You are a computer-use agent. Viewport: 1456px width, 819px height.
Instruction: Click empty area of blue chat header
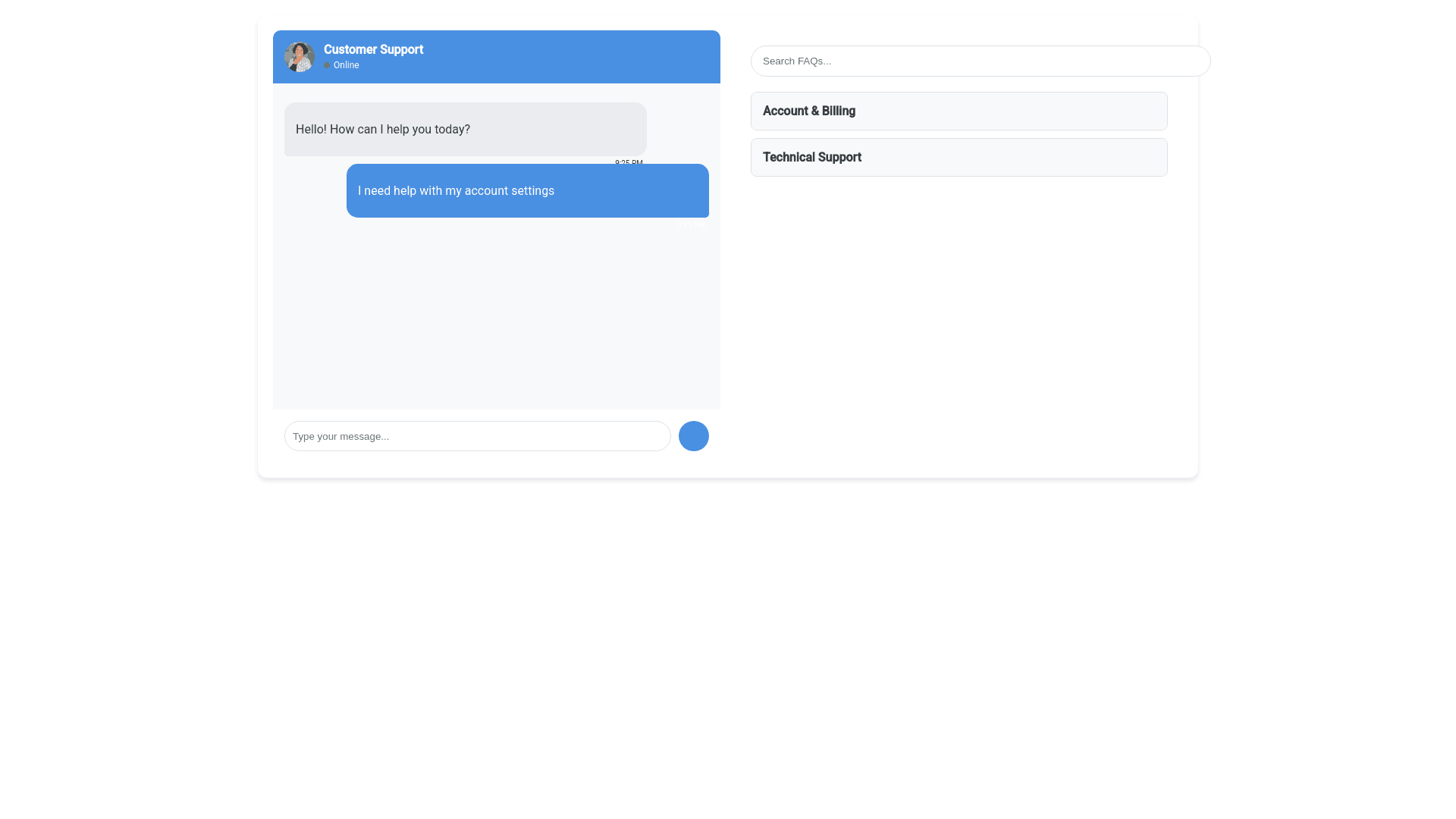coord(576,57)
